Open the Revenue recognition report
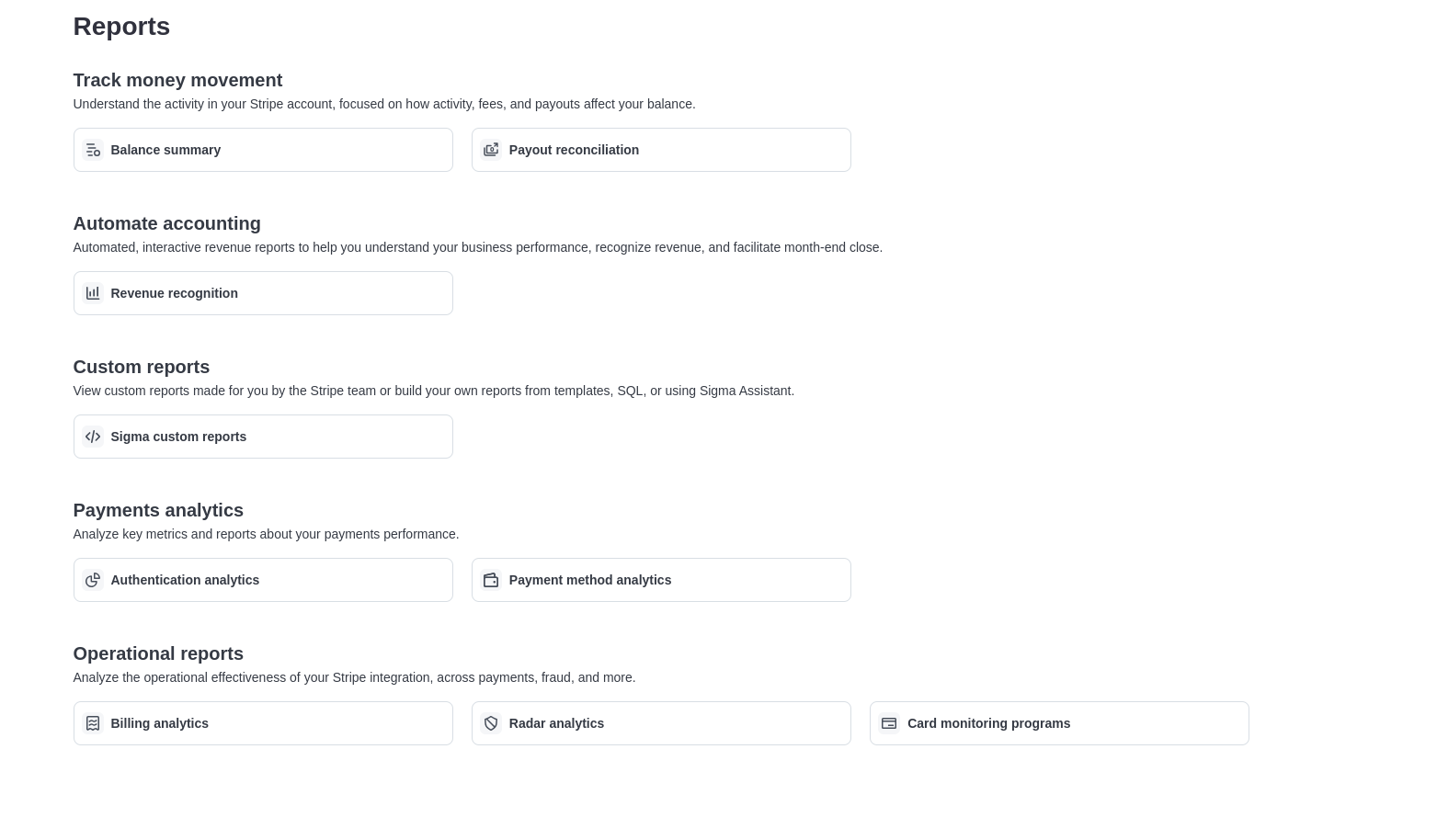Image resolution: width=1437 pixels, height=840 pixels. point(263,292)
